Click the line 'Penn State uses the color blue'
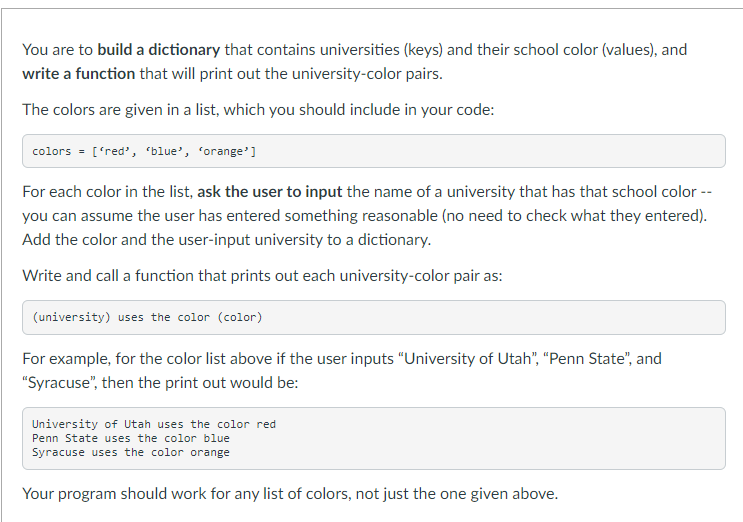Screen dimensions: 743x522 (x=131, y=438)
